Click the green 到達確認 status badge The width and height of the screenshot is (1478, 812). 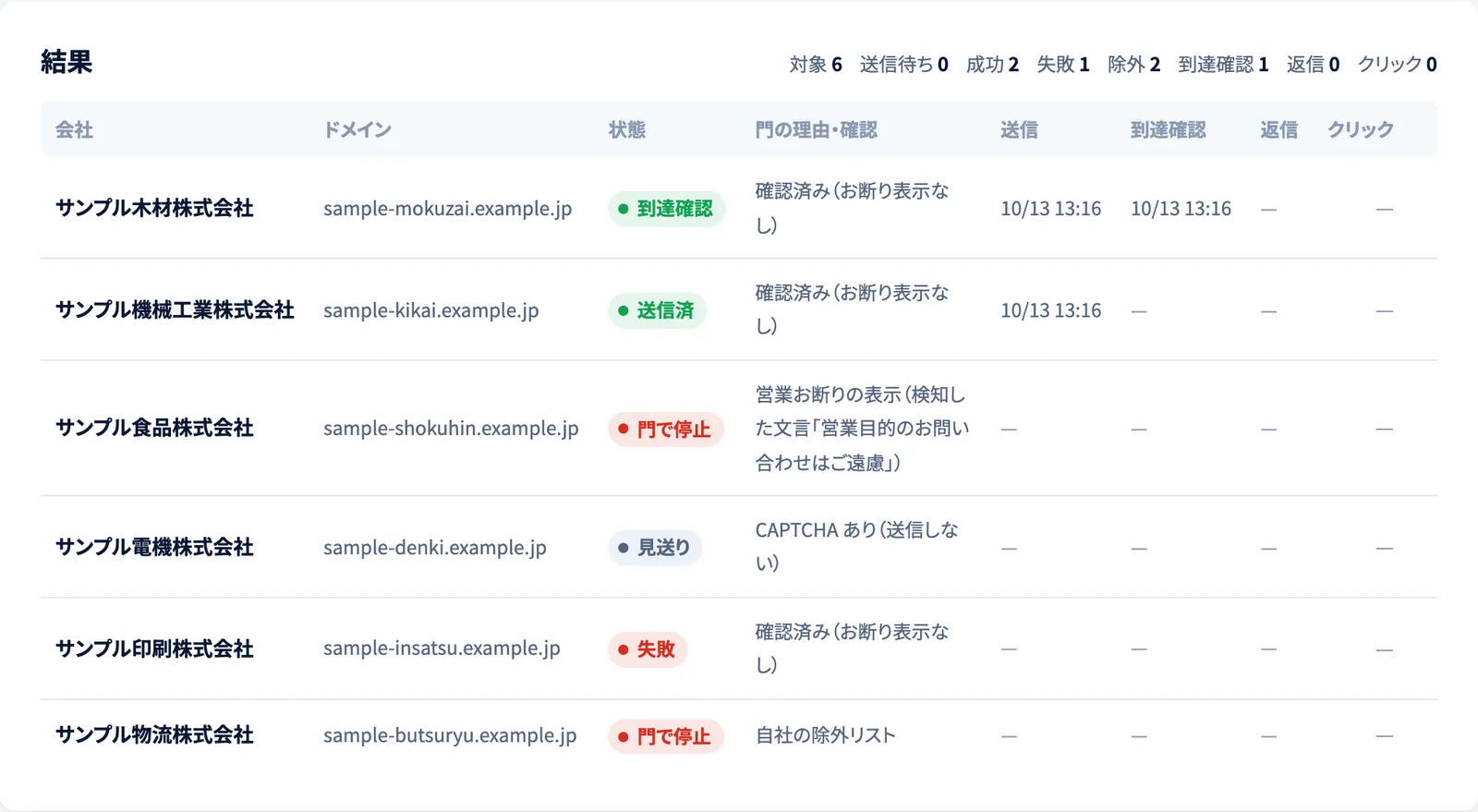[666, 209]
